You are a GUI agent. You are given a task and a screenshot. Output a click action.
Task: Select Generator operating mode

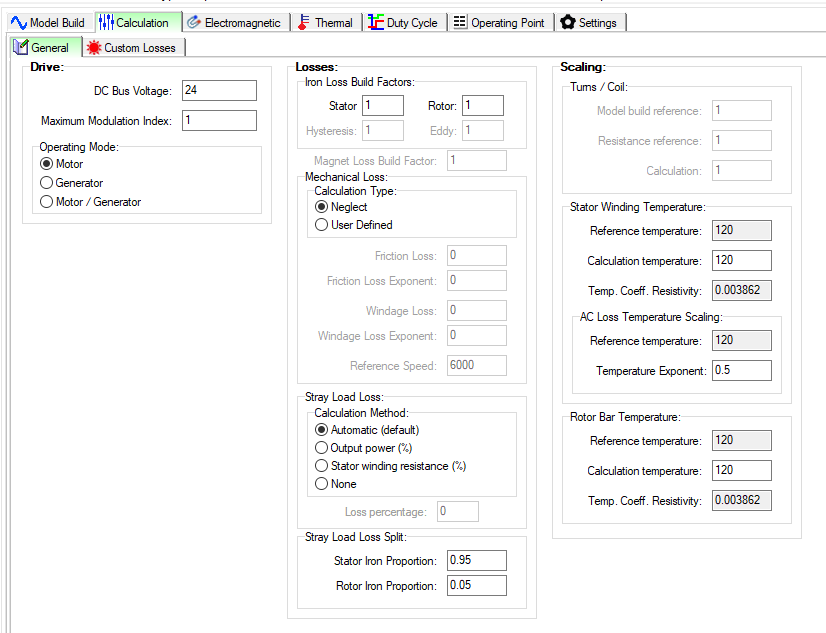[x=72, y=183]
